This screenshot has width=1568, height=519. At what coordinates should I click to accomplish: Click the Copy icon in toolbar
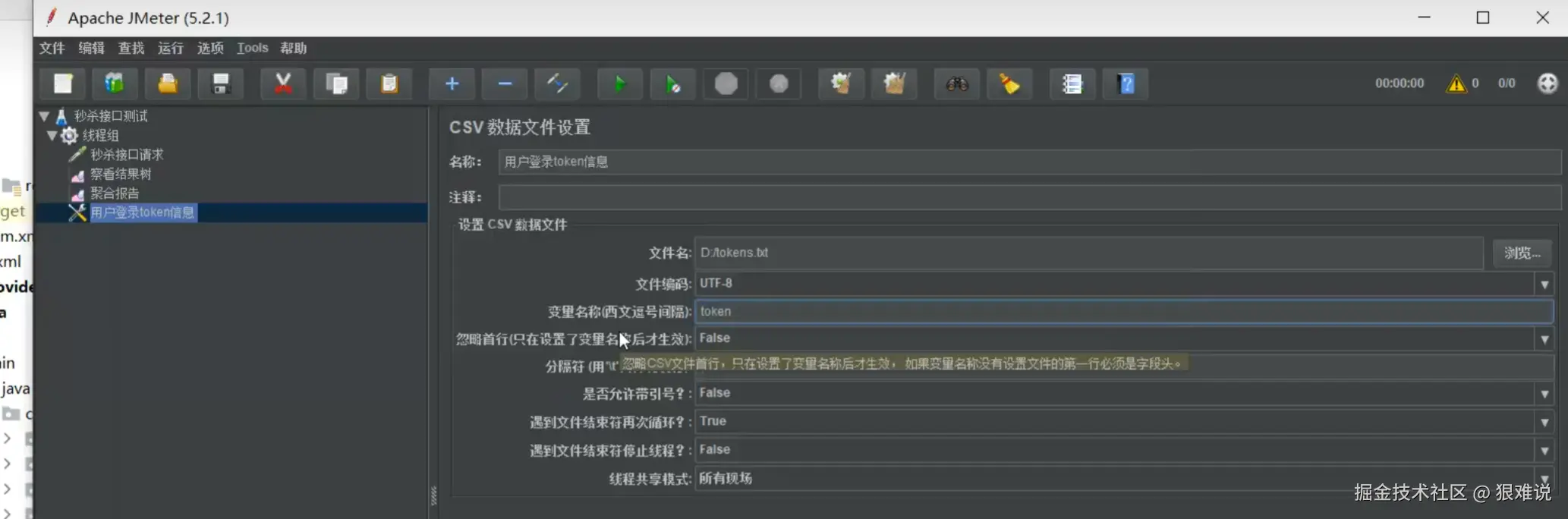click(336, 83)
